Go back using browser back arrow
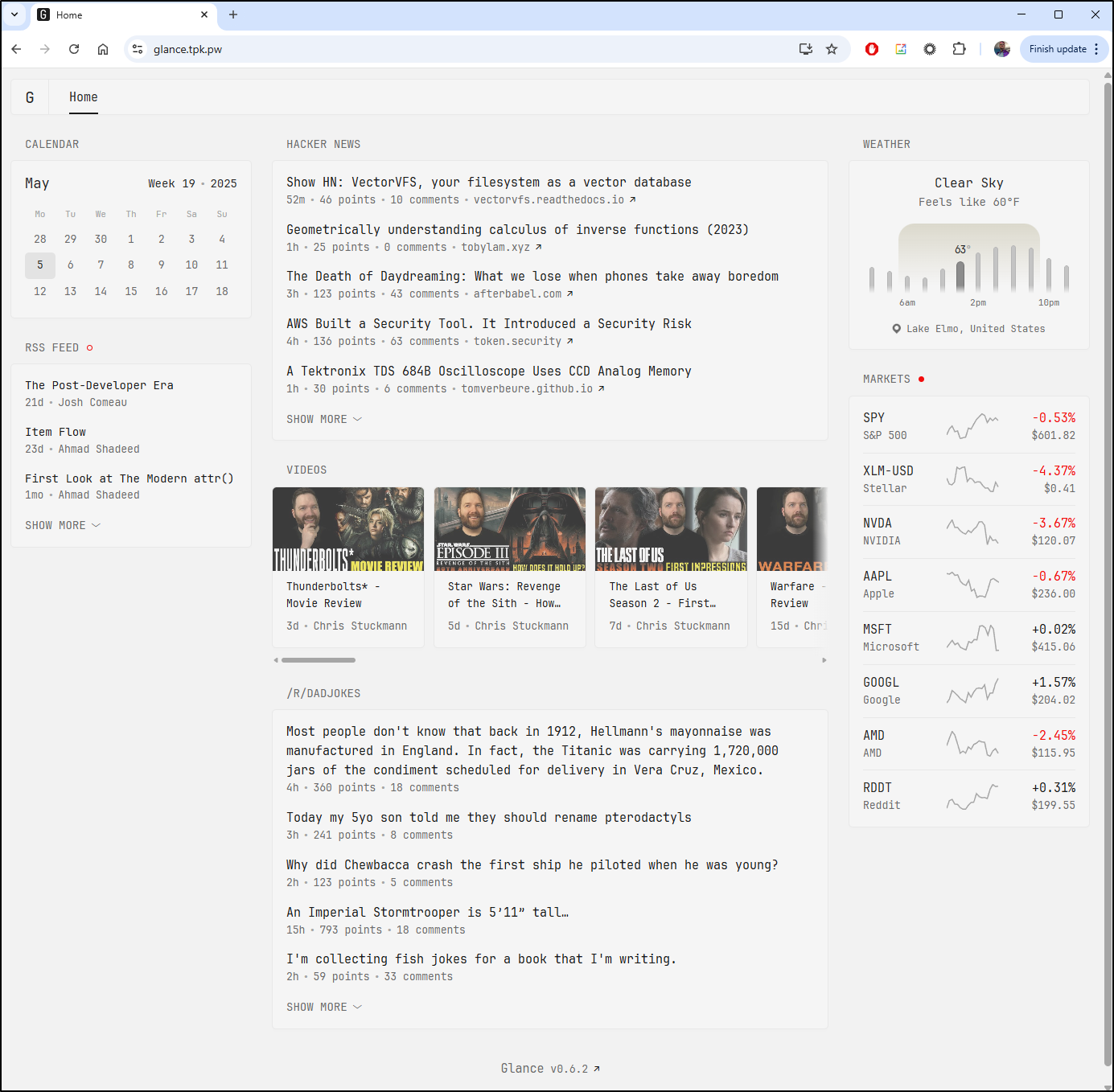 16,49
